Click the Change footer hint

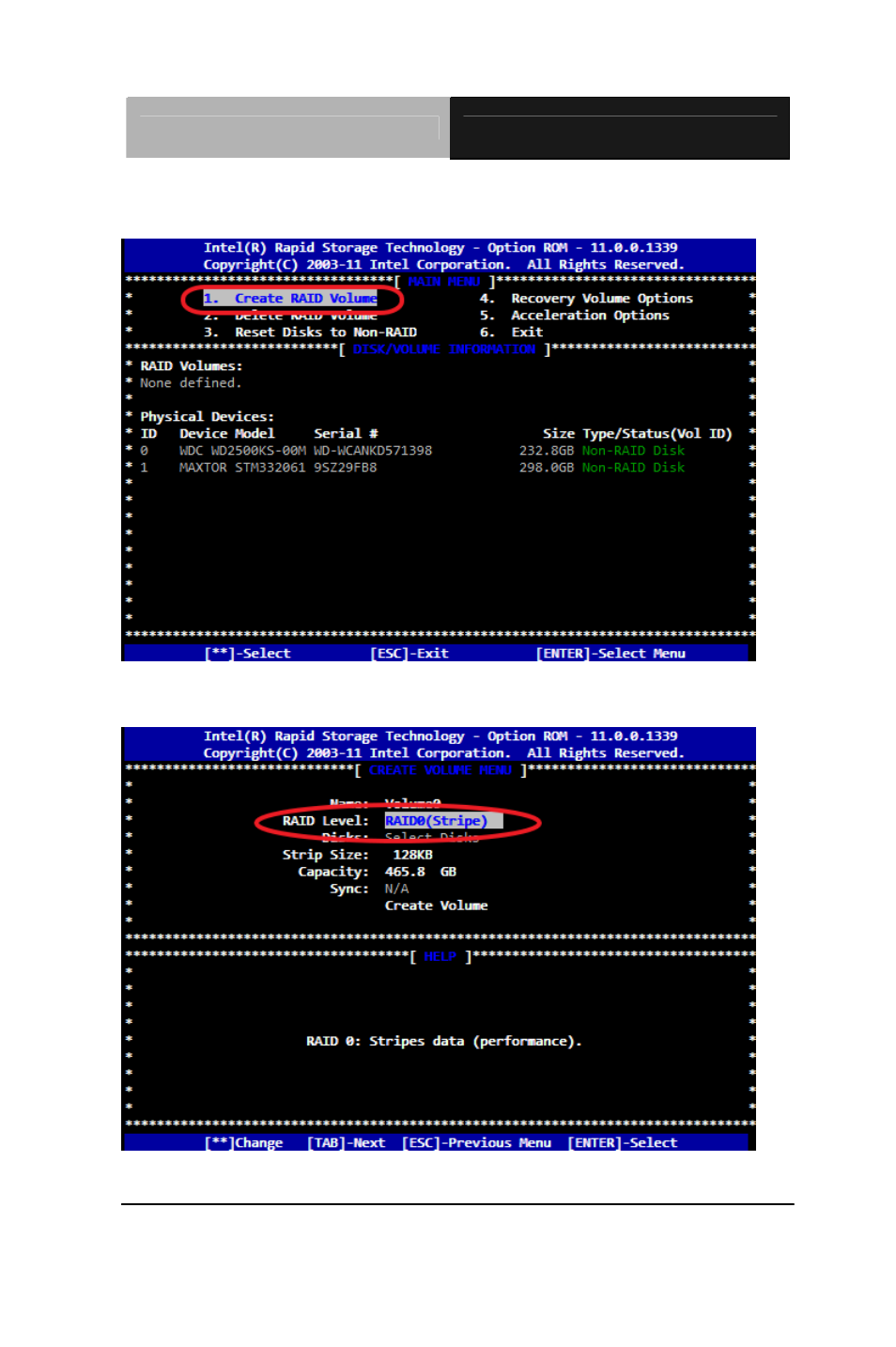pos(244,1143)
